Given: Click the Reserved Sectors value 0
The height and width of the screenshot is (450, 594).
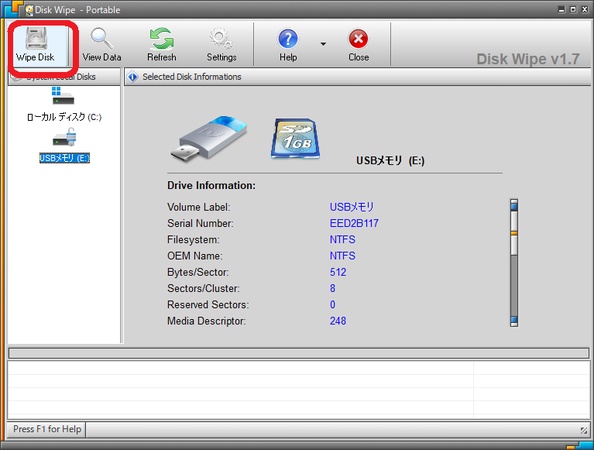Looking at the screenshot, I should tap(333, 305).
